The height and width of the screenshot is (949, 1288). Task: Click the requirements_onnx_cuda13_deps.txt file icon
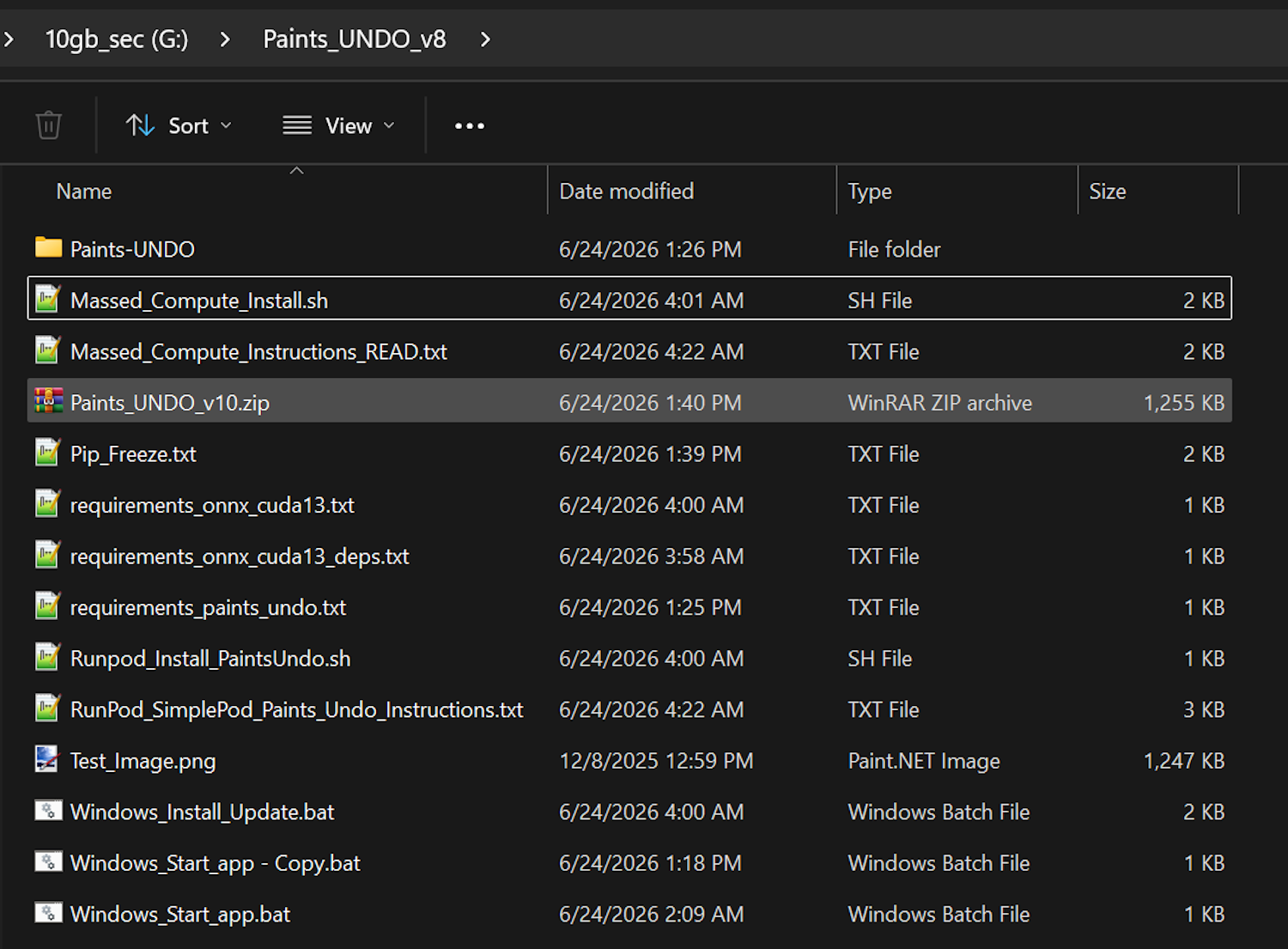click(x=48, y=555)
